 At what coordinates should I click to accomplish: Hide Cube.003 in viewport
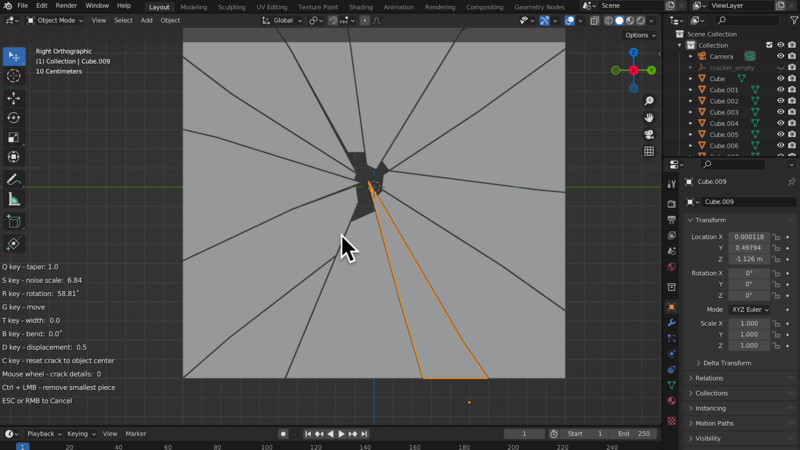click(781, 112)
